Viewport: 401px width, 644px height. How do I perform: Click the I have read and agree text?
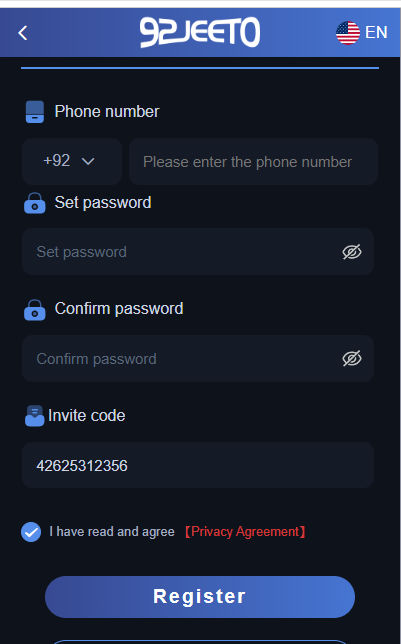(x=112, y=532)
